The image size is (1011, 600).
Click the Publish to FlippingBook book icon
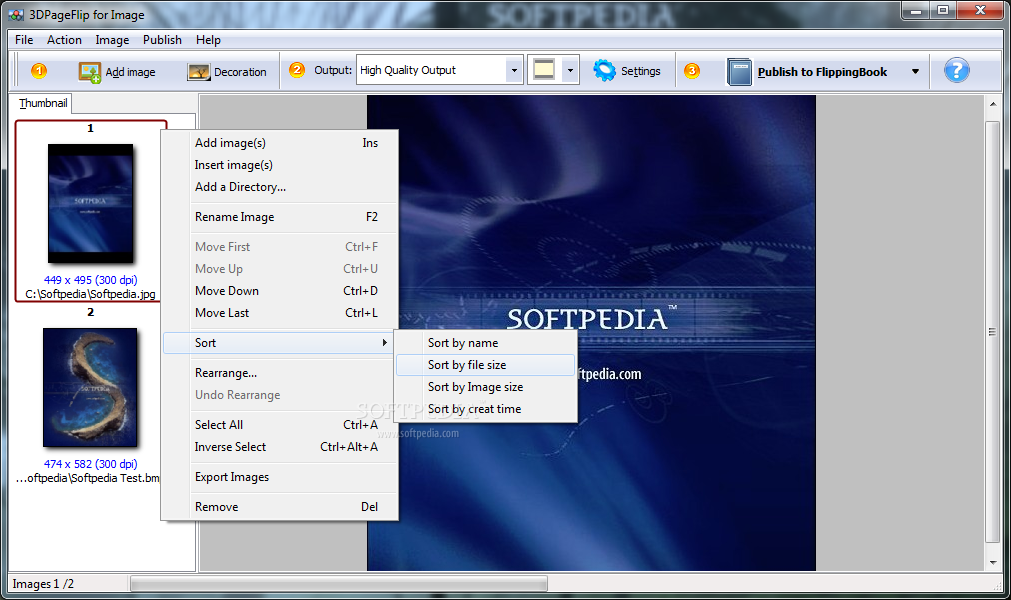coord(739,72)
